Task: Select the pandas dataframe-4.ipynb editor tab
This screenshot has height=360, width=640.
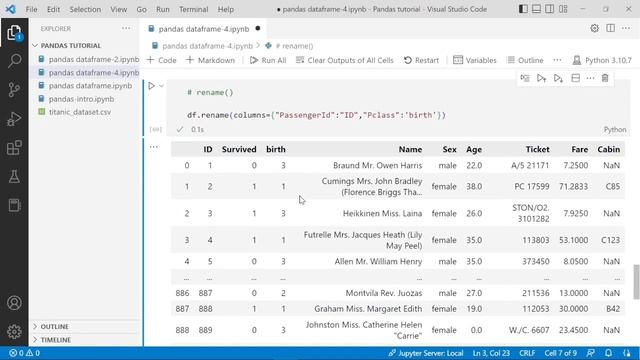Action: tap(203, 29)
